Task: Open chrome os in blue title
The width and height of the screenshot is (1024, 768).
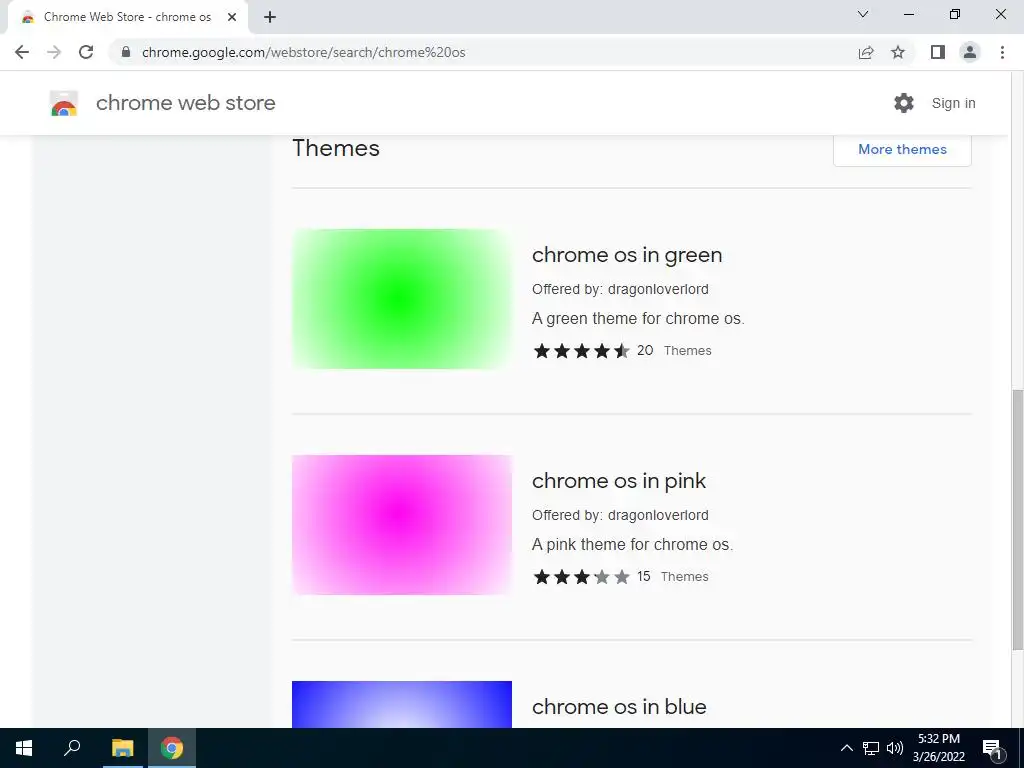Action: (x=619, y=707)
